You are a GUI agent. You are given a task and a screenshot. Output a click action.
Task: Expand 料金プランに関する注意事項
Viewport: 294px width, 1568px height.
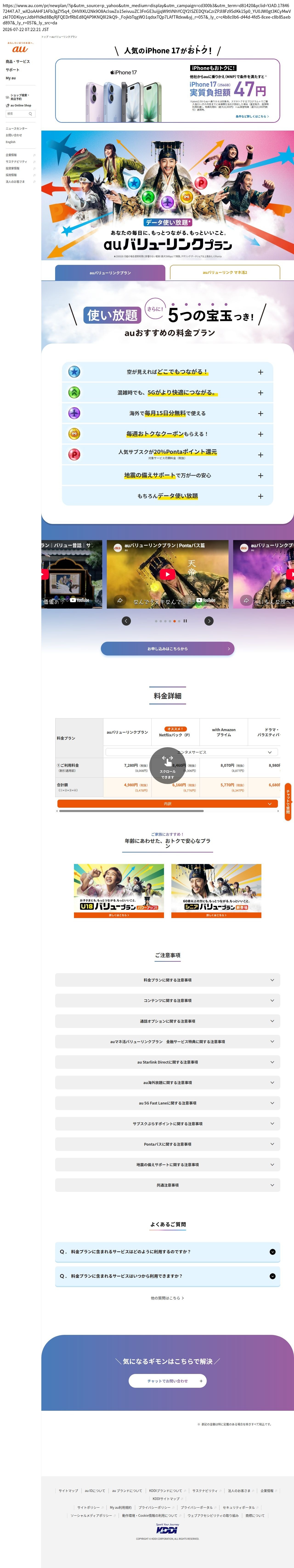[x=167, y=980]
